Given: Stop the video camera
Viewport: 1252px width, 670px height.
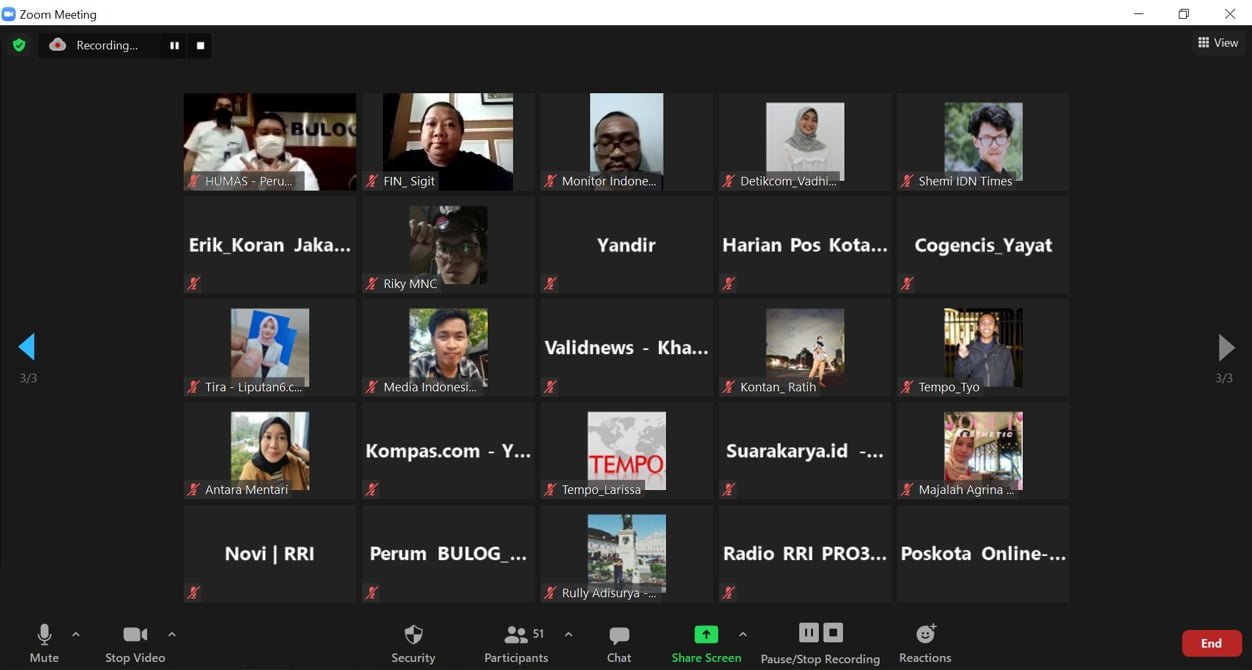Looking at the screenshot, I should [135, 644].
